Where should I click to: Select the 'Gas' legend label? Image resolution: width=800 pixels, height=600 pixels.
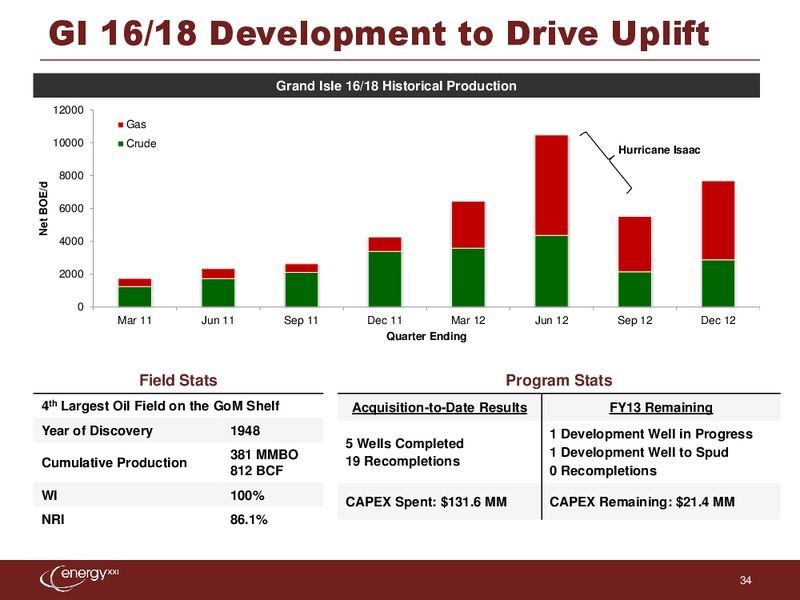tap(136, 124)
